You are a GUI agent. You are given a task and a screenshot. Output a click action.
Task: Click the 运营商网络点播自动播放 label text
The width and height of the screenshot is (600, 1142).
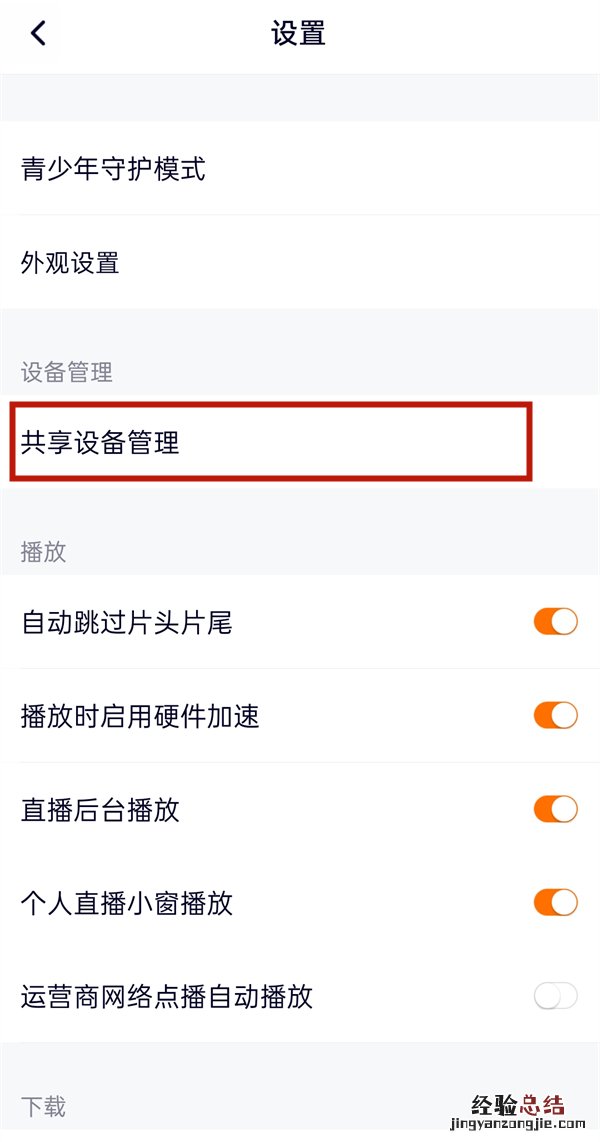[167, 996]
